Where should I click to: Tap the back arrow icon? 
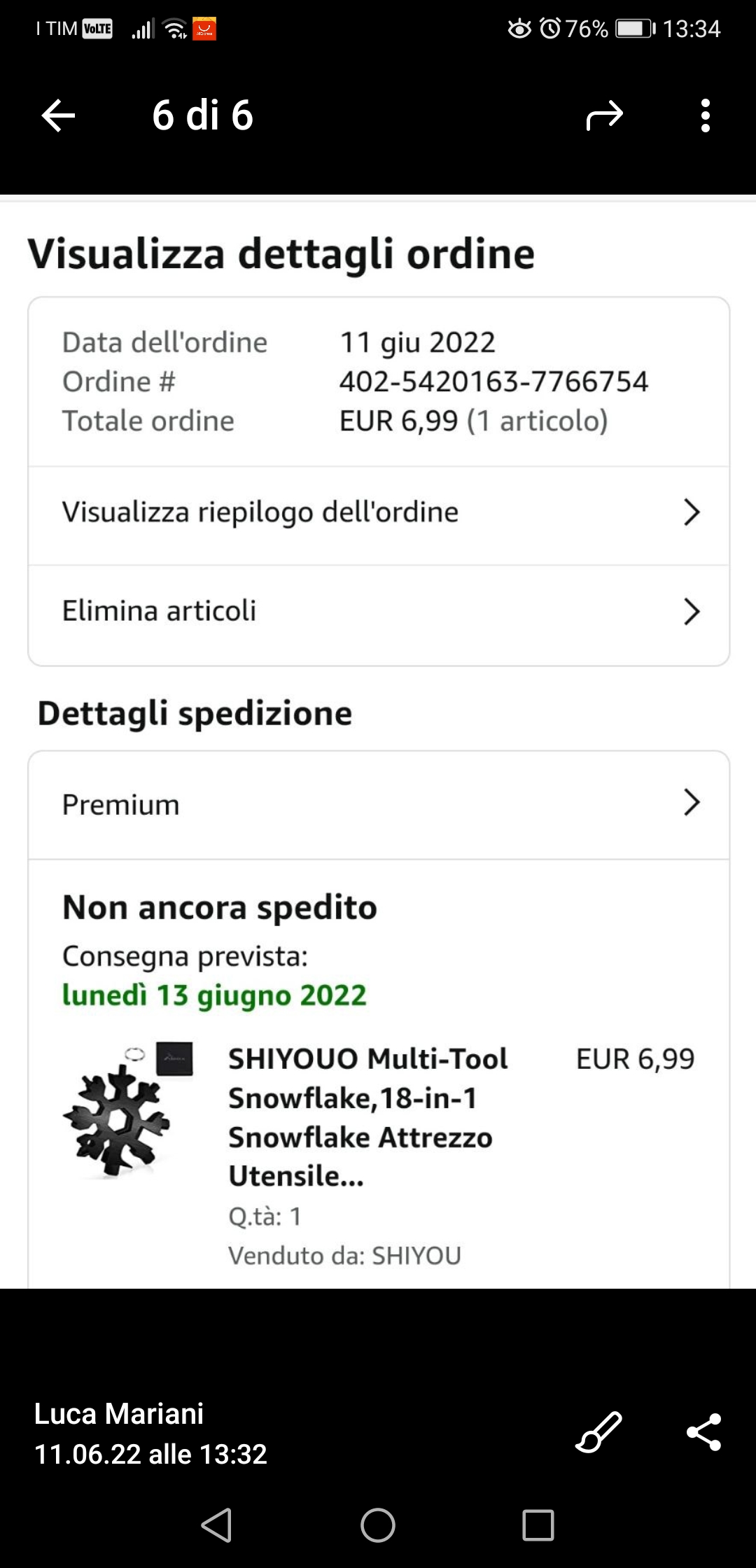58,115
